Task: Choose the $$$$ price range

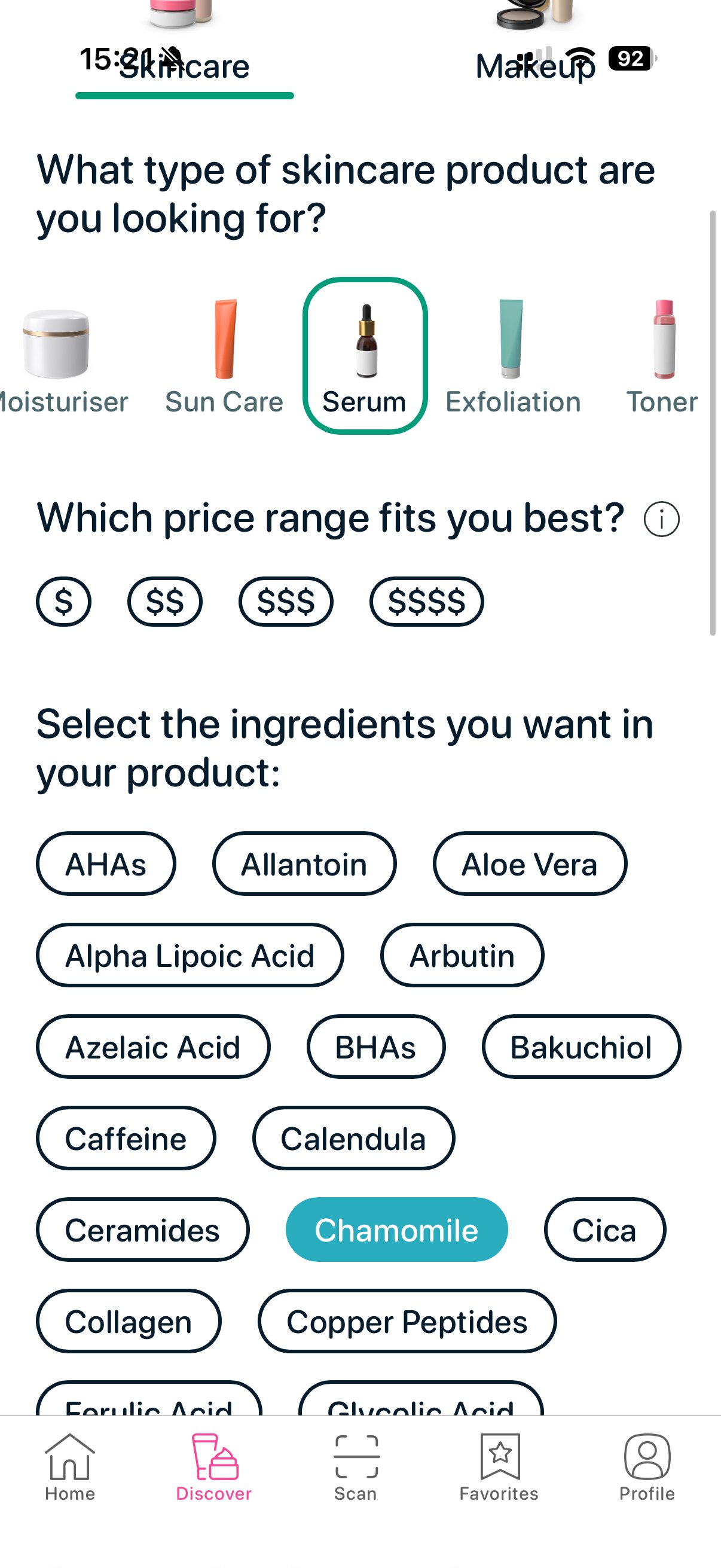Action: [426, 602]
